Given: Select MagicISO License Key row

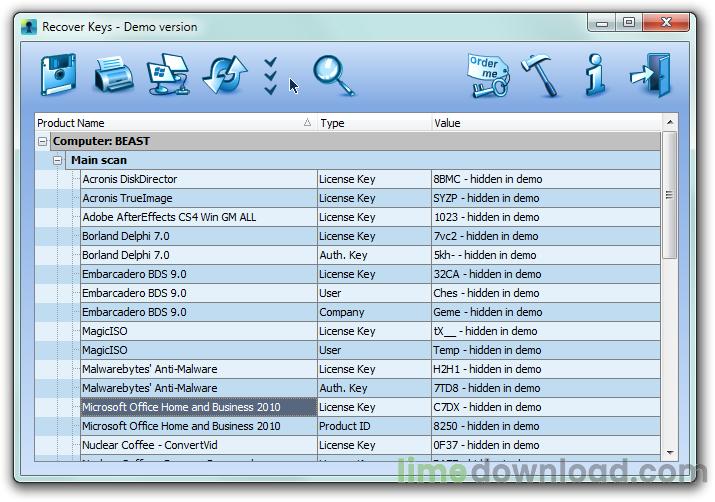Looking at the screenshot, I should (x=370, y=331).
